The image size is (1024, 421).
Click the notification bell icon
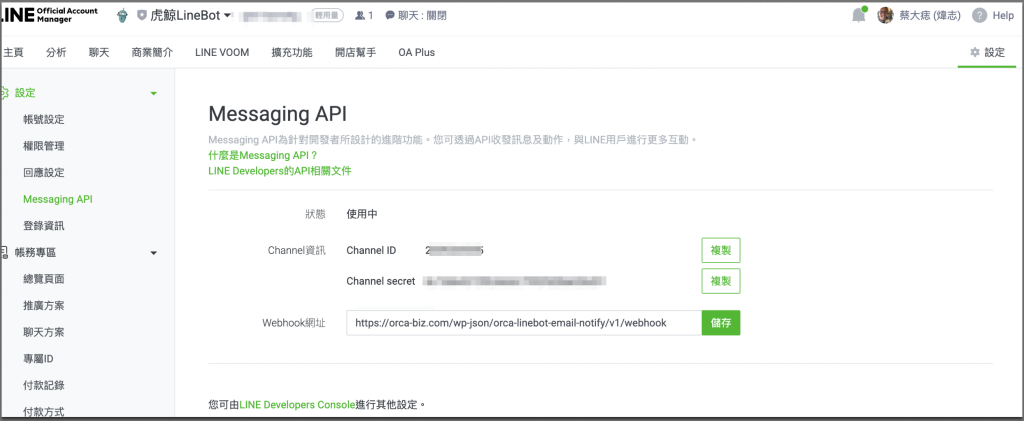858,16
